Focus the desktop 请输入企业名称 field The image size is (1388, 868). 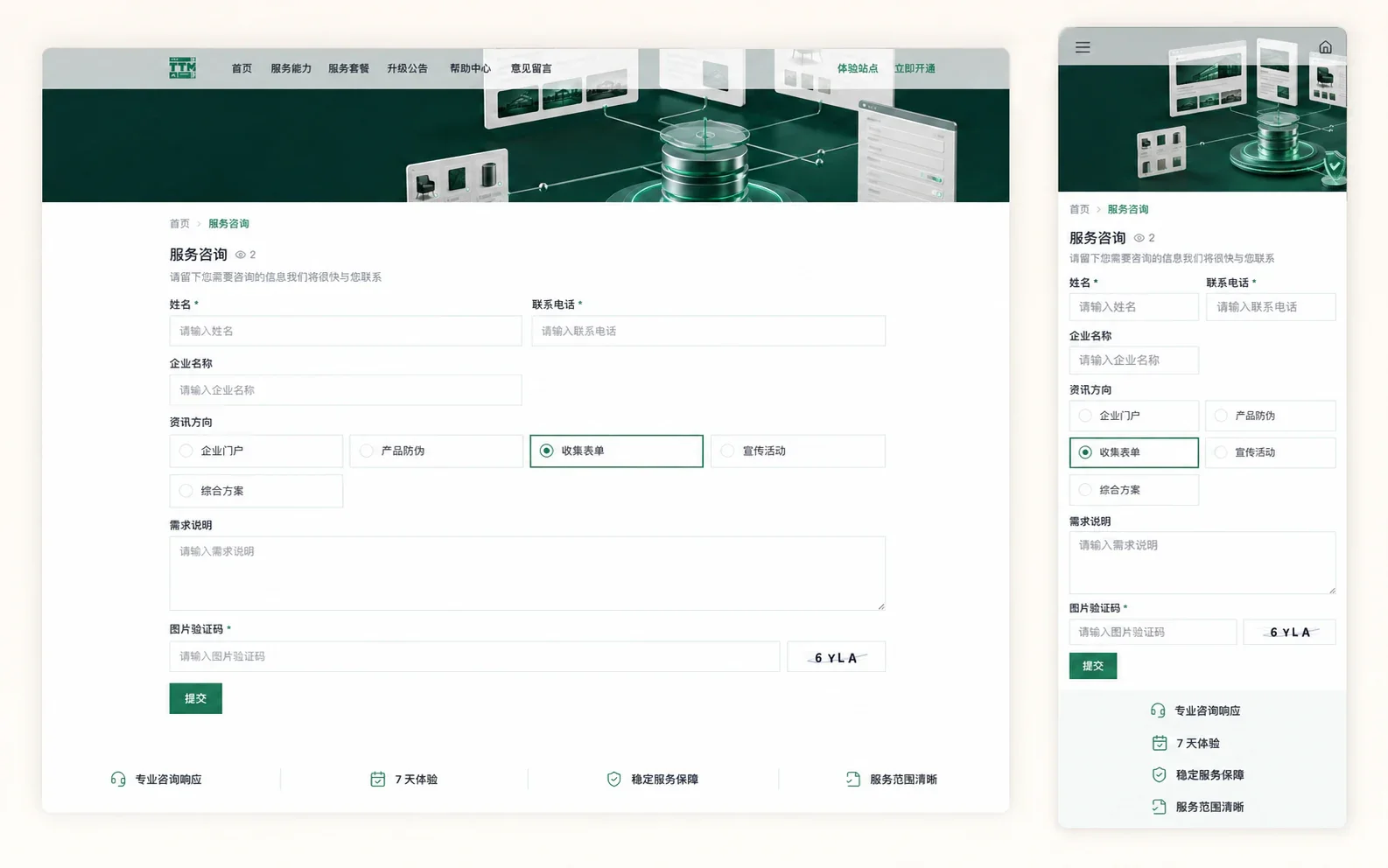346,390
